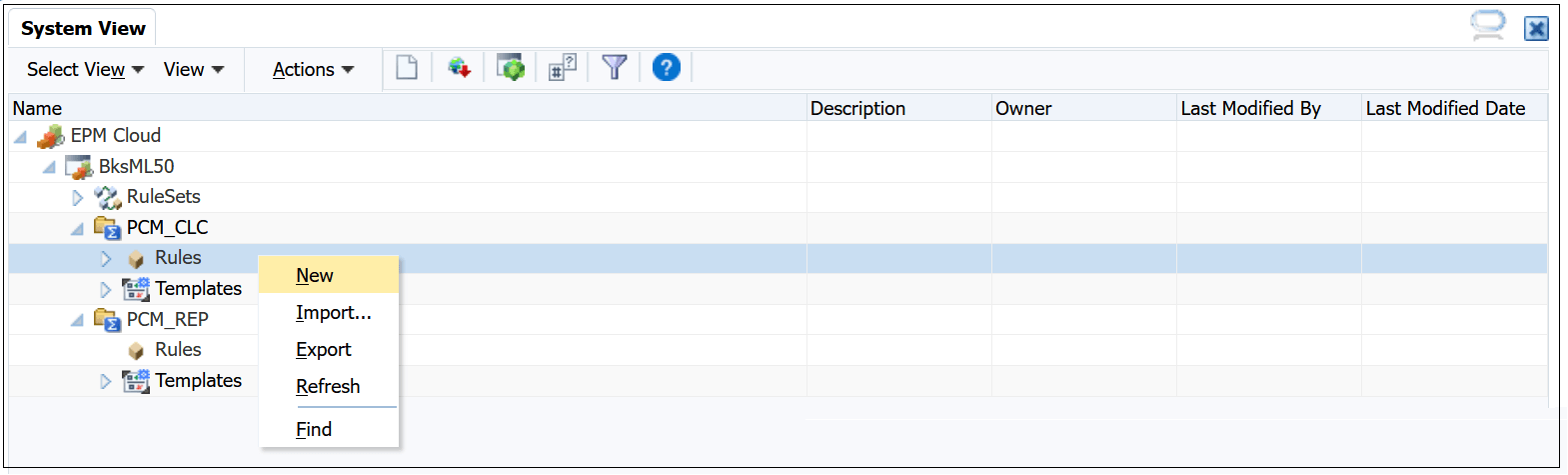Expand Rules under PCM_CLC
Viewport: 1568px width, 475px height.
coord(106,259)
